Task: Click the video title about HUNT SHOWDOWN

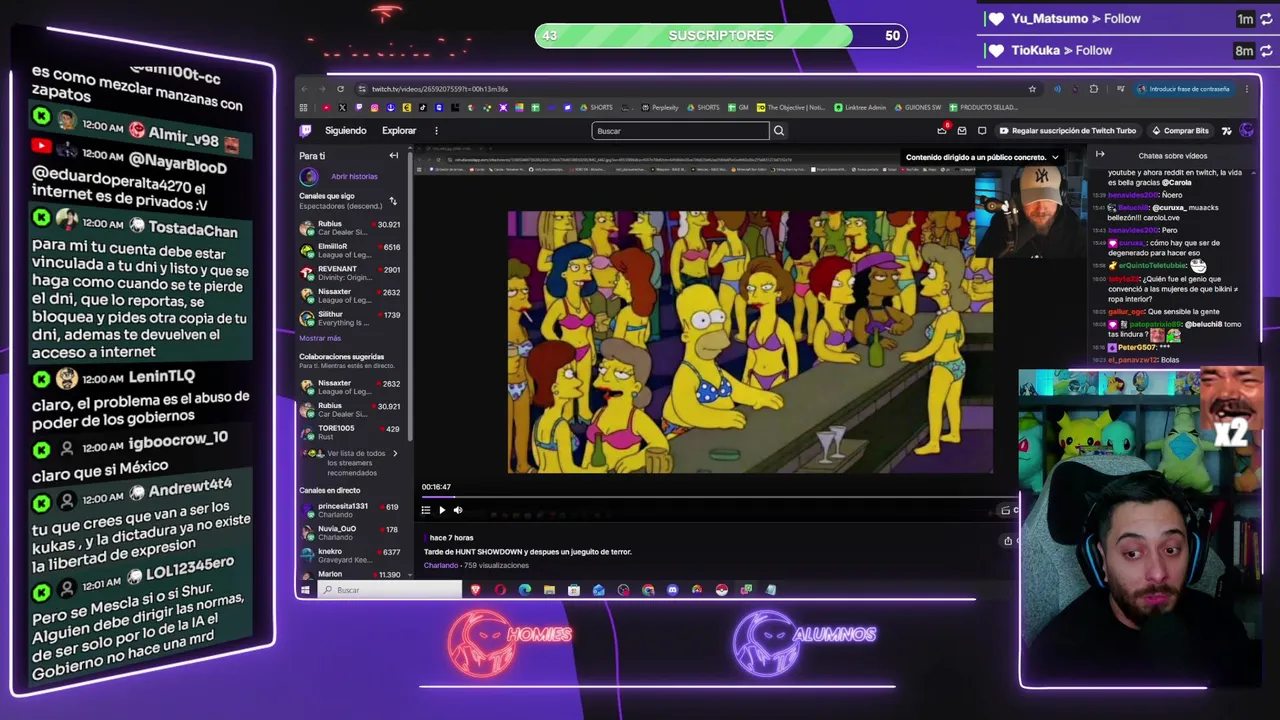Action: pos(528,552)
